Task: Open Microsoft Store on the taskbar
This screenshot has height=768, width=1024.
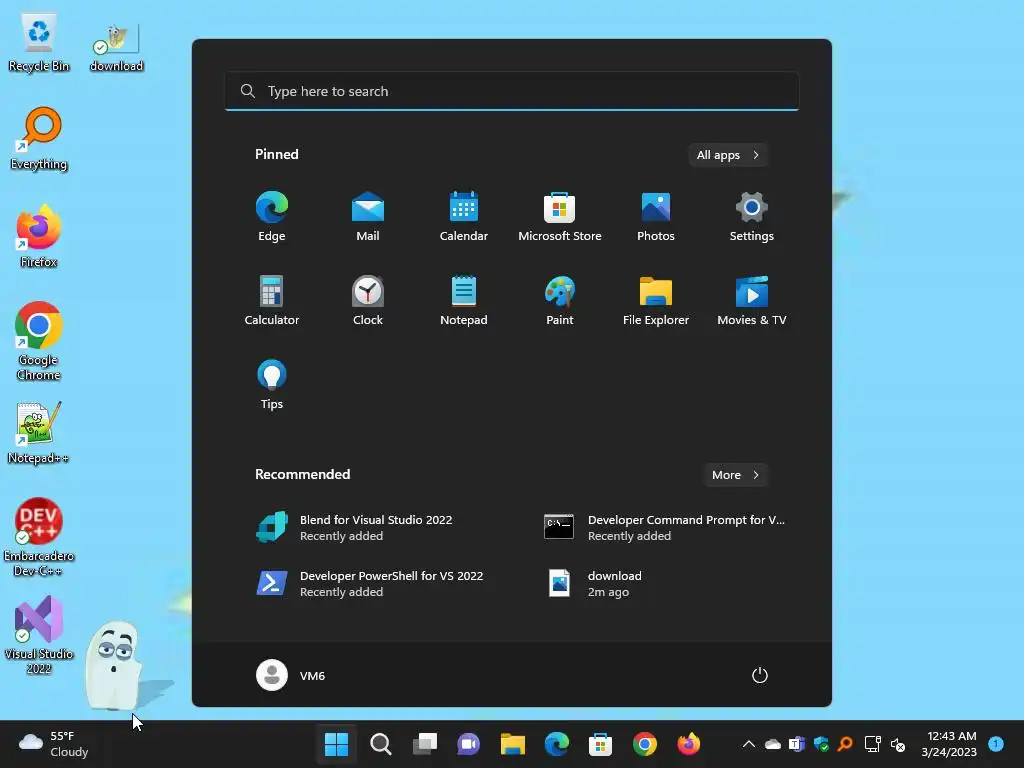Action: (600, 744)
